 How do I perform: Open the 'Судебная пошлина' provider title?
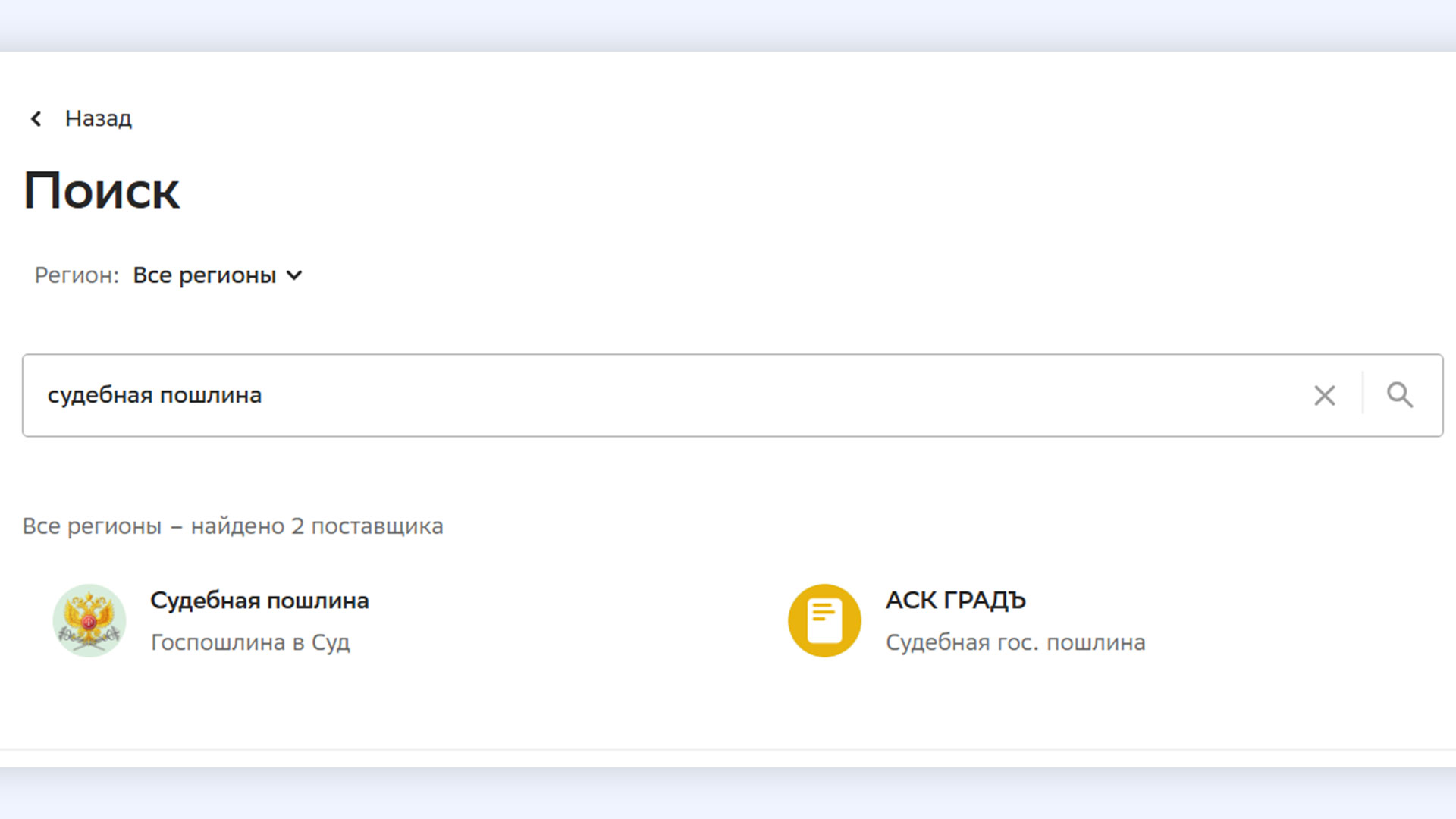coord(259,601)
